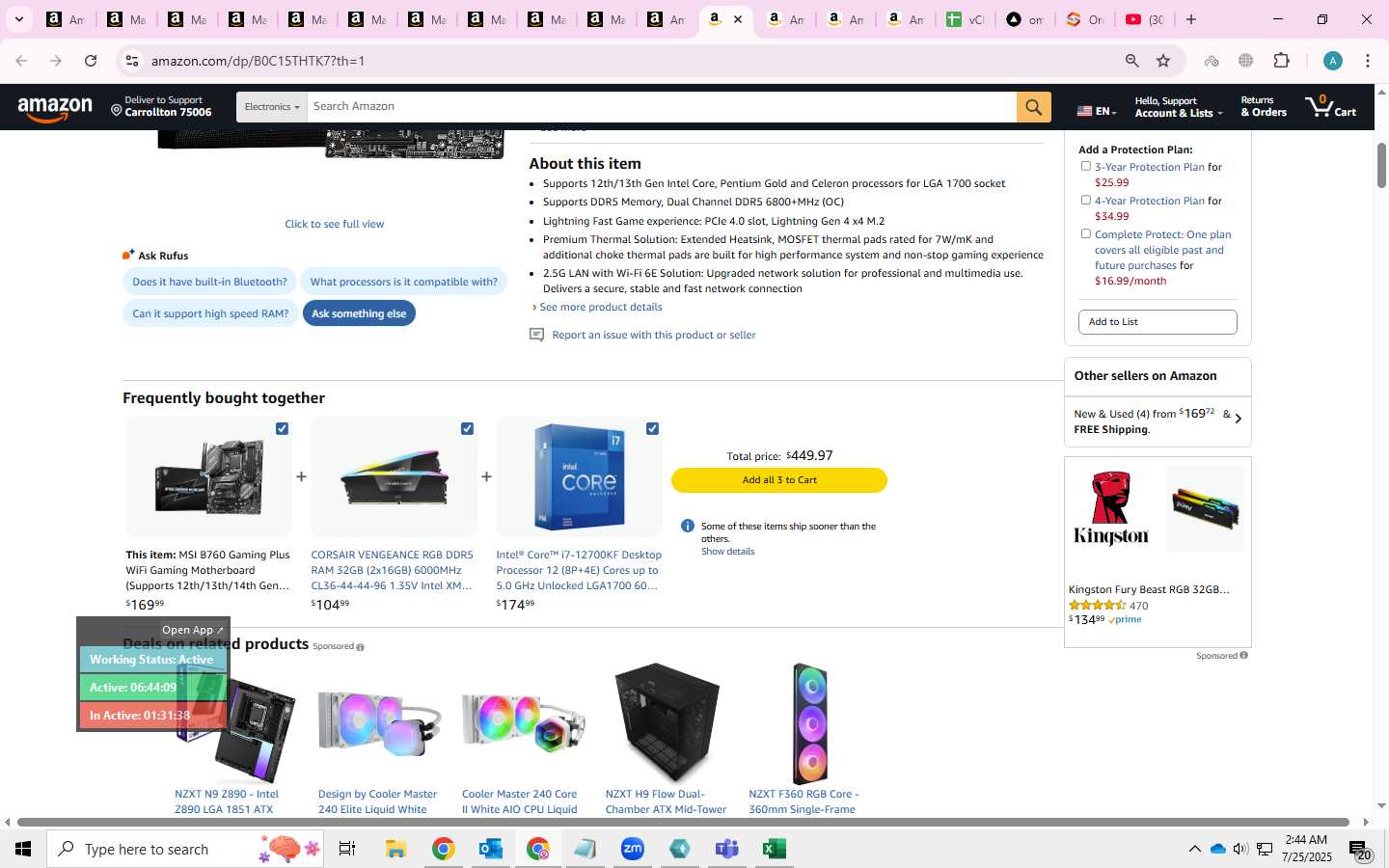Image resolution: width=1389 pixels, height=868 pixels.
Task: Open the CORSAIR VENGEANCE RGB DDR5 link
Action: pos(392,570)
